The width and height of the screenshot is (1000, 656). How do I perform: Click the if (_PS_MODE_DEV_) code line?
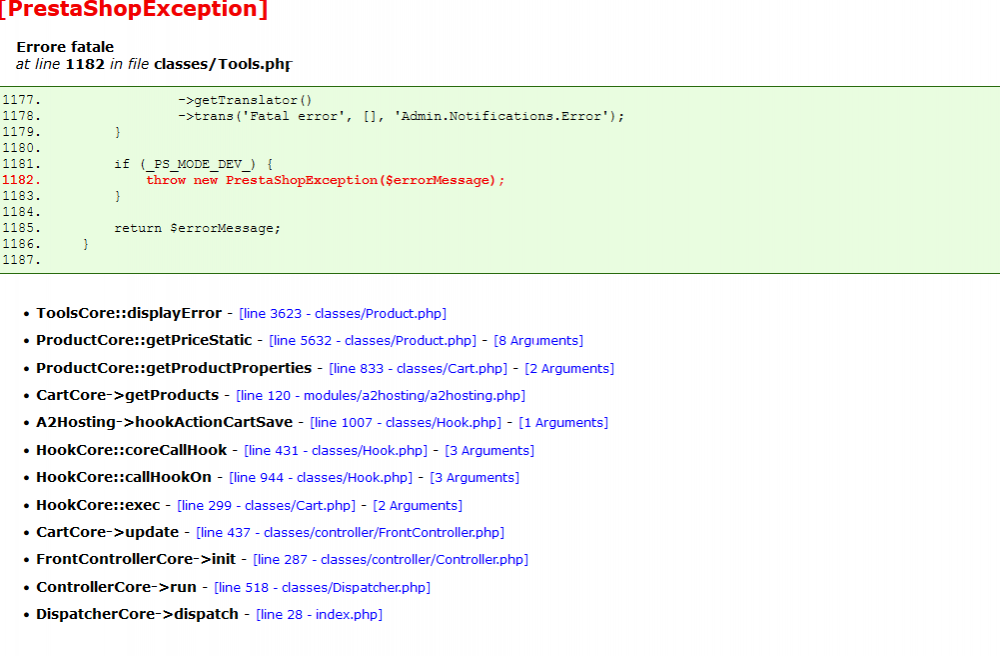(x=194, y=164)
